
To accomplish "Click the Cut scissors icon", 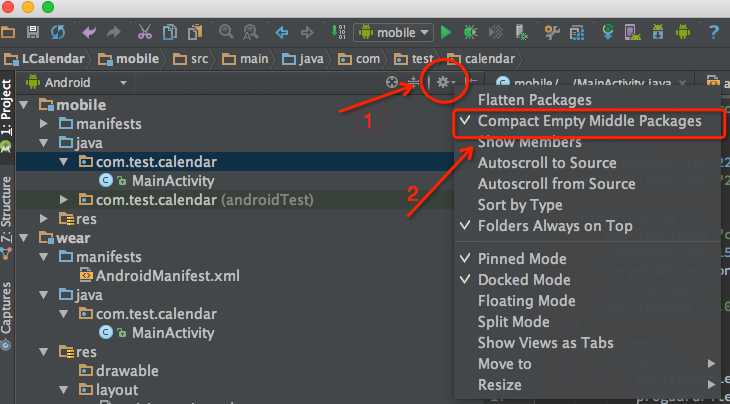I will coord(145,32).
